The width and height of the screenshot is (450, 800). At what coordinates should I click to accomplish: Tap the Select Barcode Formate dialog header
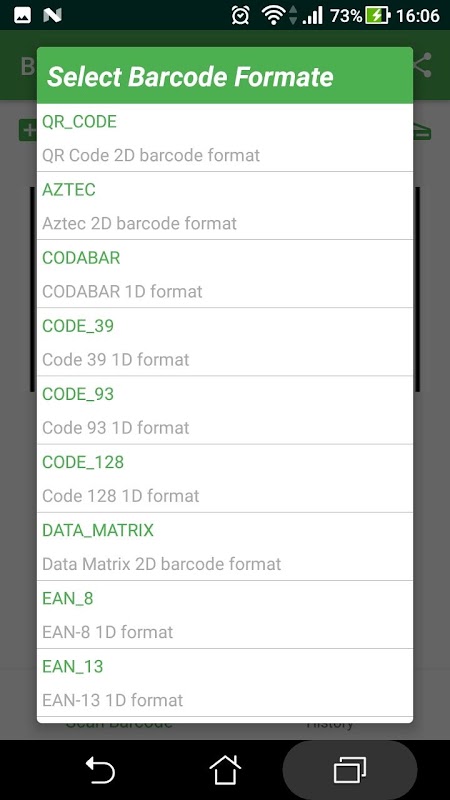coord(224,76)
